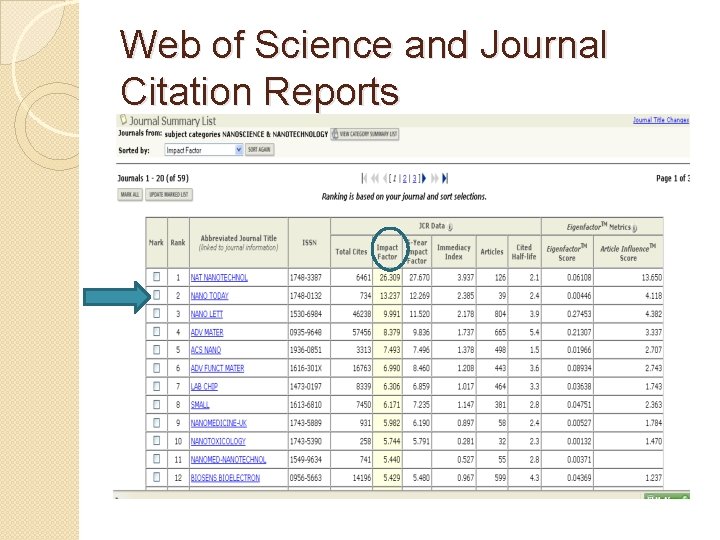Tick the mark checkbox for BIOSENS BIOELECTRON
The width and height of the screenshot is (720, 540).
tap(157, 477)
